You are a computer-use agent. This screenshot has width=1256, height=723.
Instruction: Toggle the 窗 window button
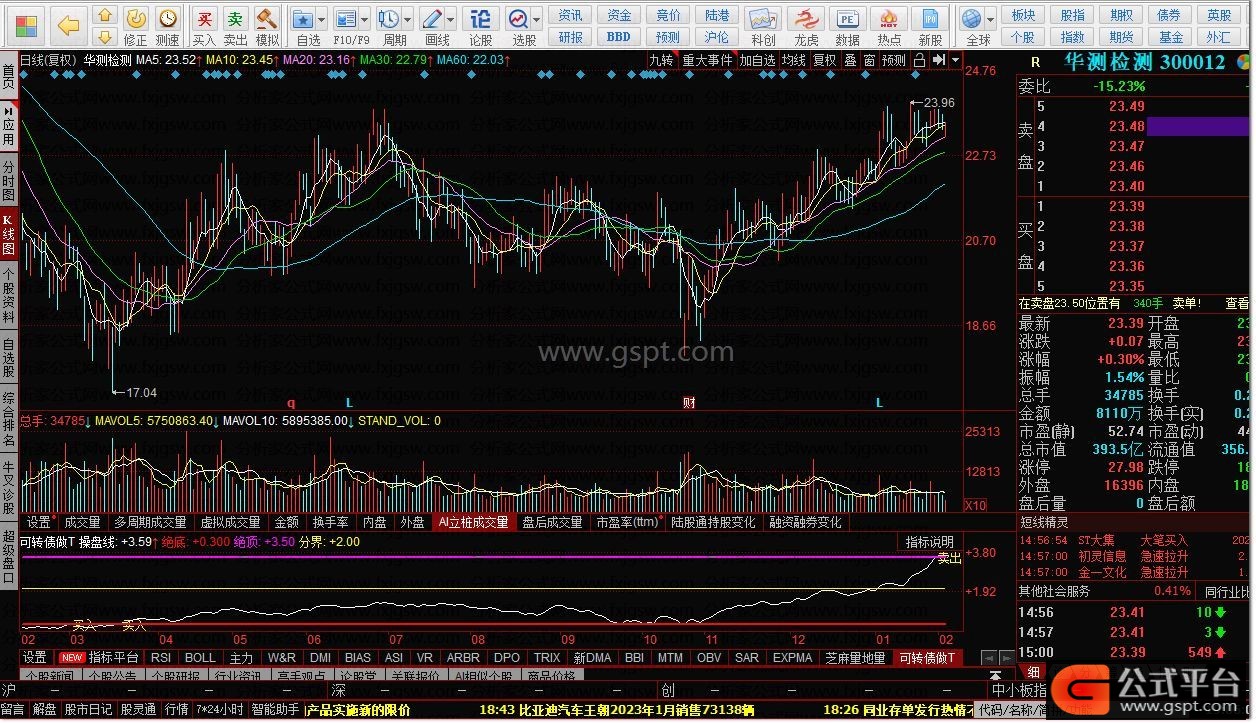coord(869,60)
